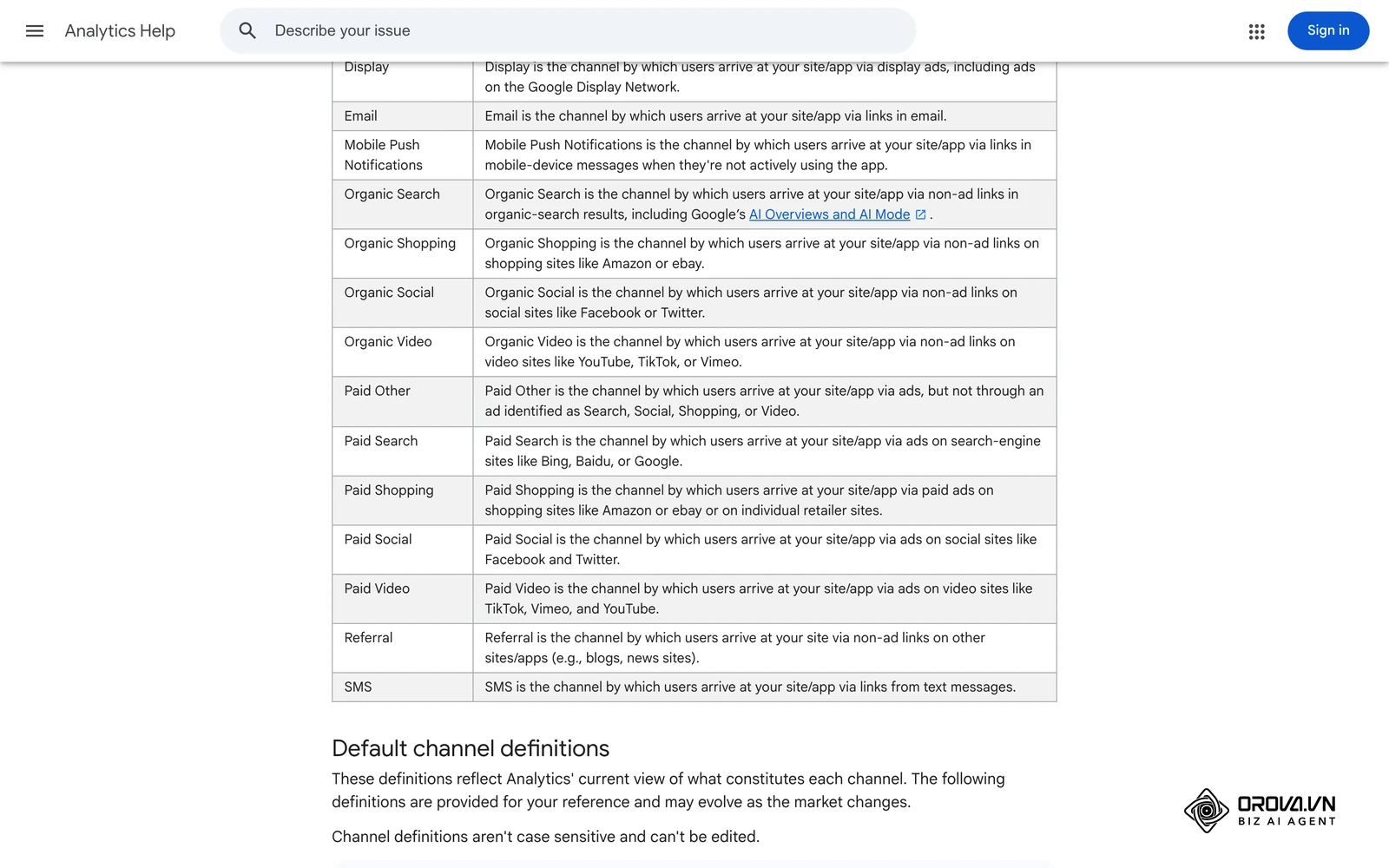1389x868 pixels.
Task: Open the hamburger main menu
Action: click(x=35, y=31)
